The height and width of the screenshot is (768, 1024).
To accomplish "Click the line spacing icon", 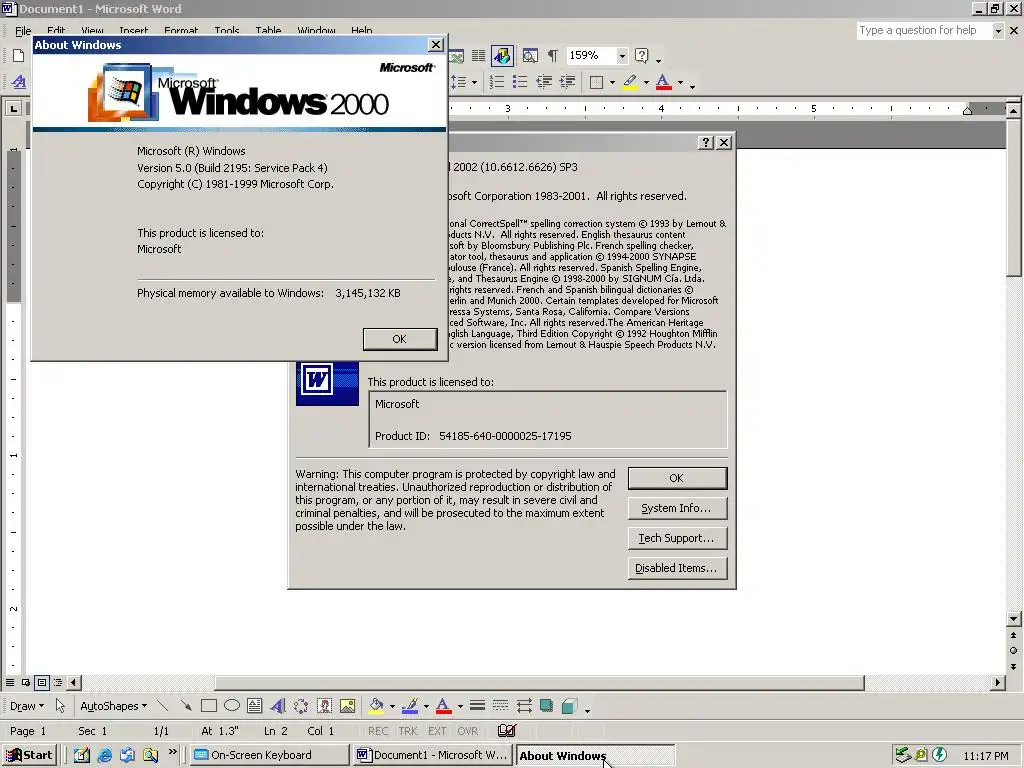I will coord(459,82).
